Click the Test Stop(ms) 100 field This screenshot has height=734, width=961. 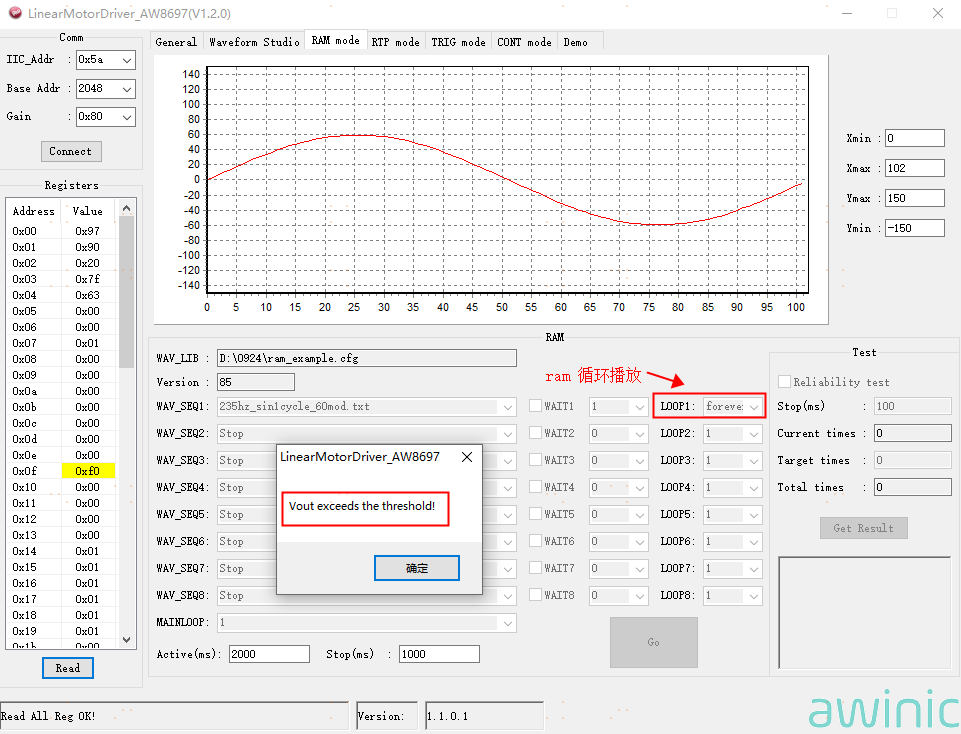pos(913,406)
